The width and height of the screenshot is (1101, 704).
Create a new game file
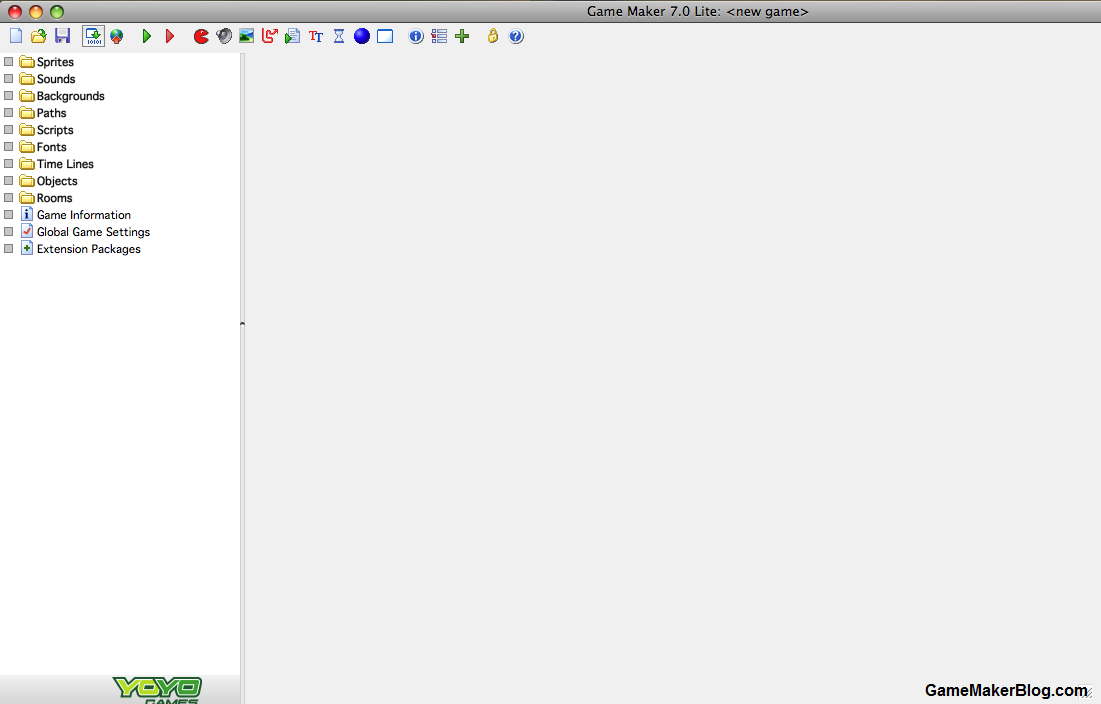point(15,36)
